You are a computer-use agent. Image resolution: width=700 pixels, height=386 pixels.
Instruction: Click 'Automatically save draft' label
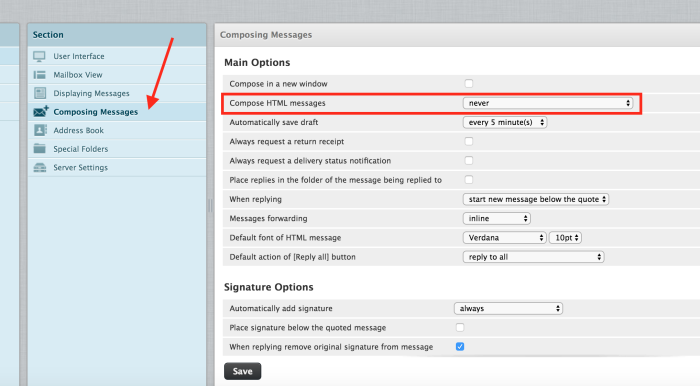pyautogui.click(x=274, y=122)
